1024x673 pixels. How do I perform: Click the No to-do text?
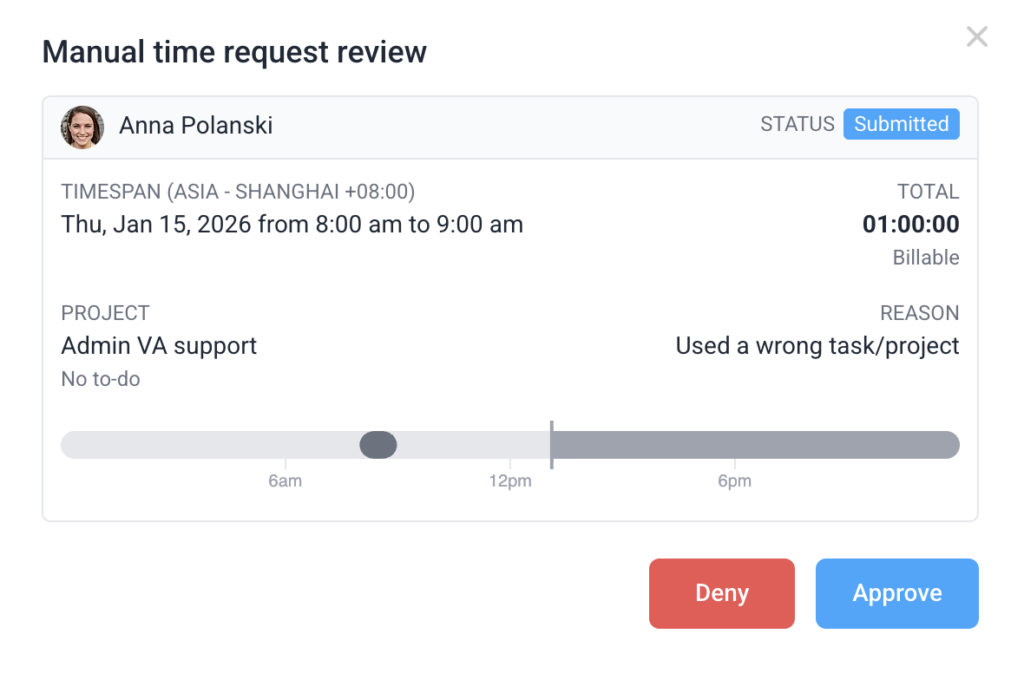point(100,379)
